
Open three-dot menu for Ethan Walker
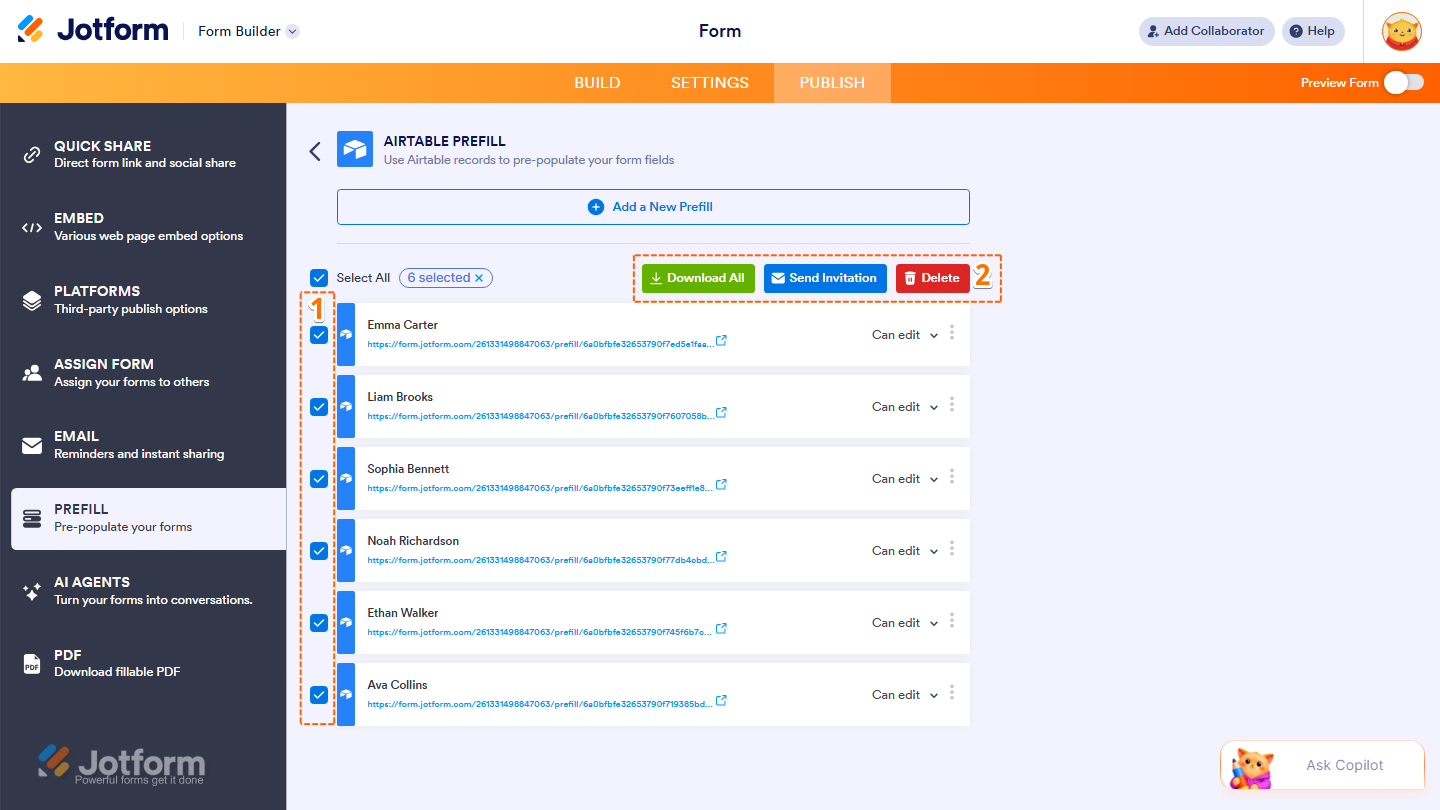pos(952,621)
